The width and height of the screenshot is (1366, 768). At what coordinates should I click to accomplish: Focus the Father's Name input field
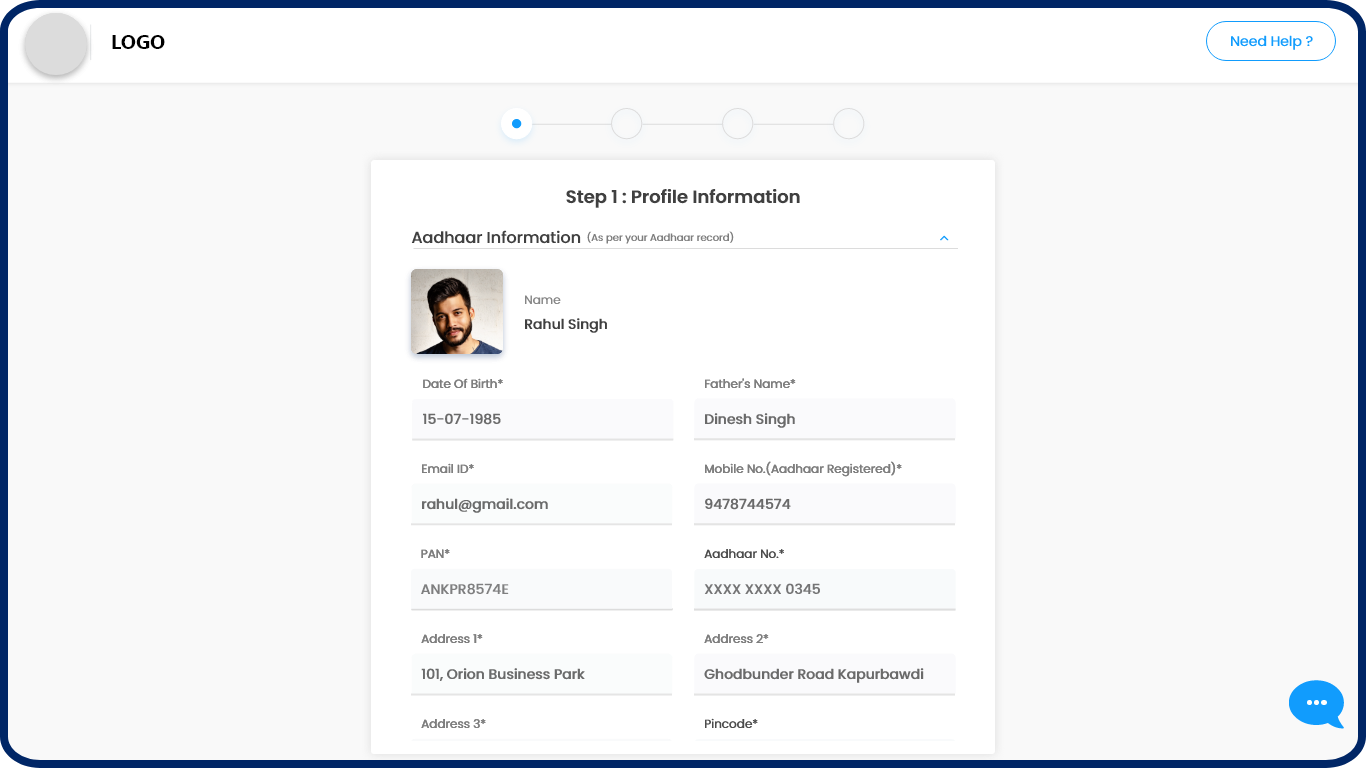(824, 419)
